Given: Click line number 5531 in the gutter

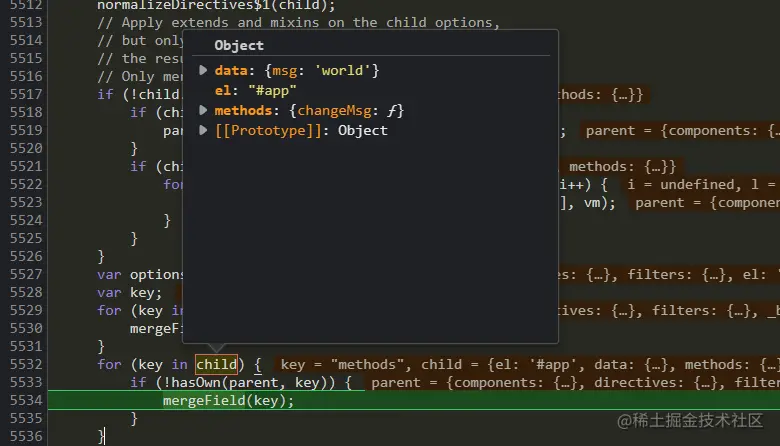Looking at the screenshot, I should 26,346.
